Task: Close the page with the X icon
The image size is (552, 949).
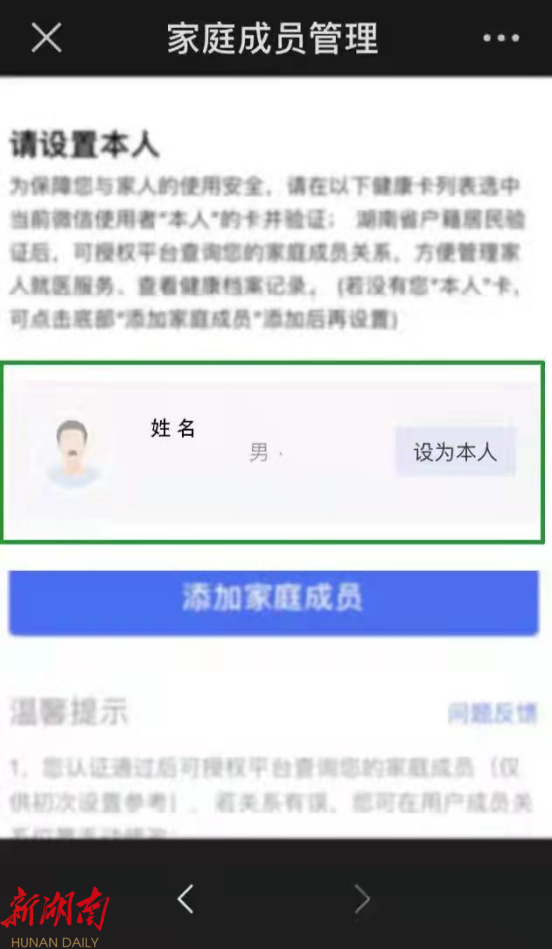Action: [x=47, y=38]
